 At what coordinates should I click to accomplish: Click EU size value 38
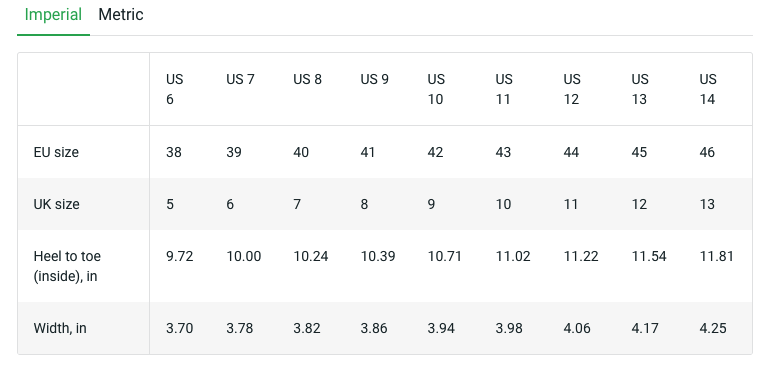pos(174,152)
